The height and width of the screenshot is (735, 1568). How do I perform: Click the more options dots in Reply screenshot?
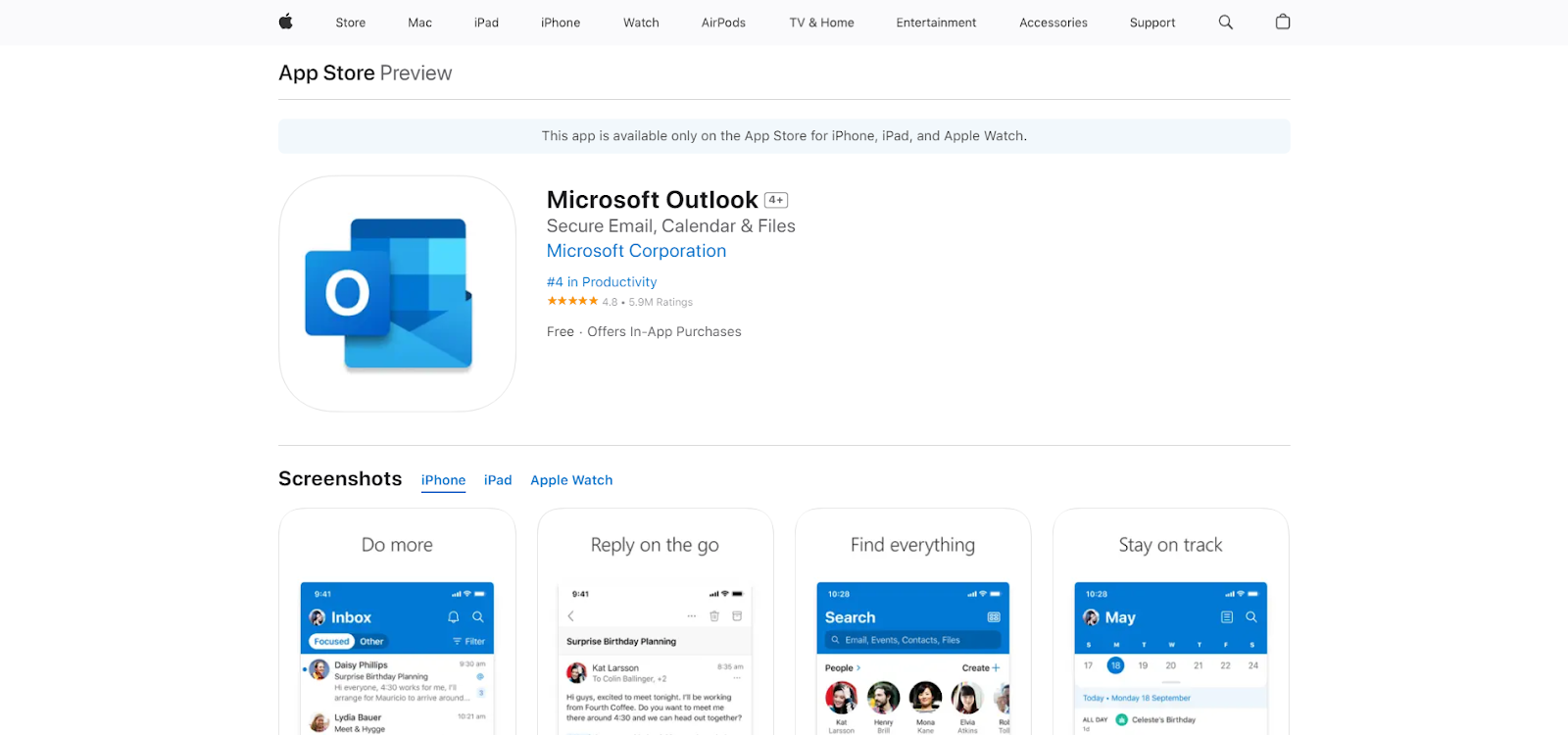click(691, 616)
